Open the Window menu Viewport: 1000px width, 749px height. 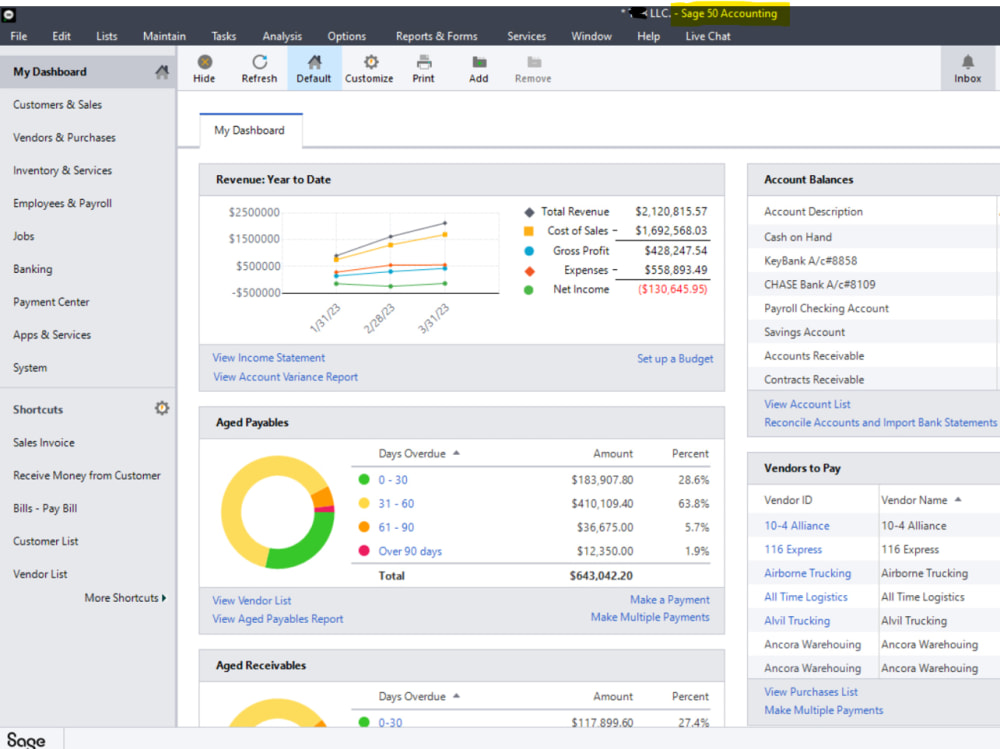point(591,36)
